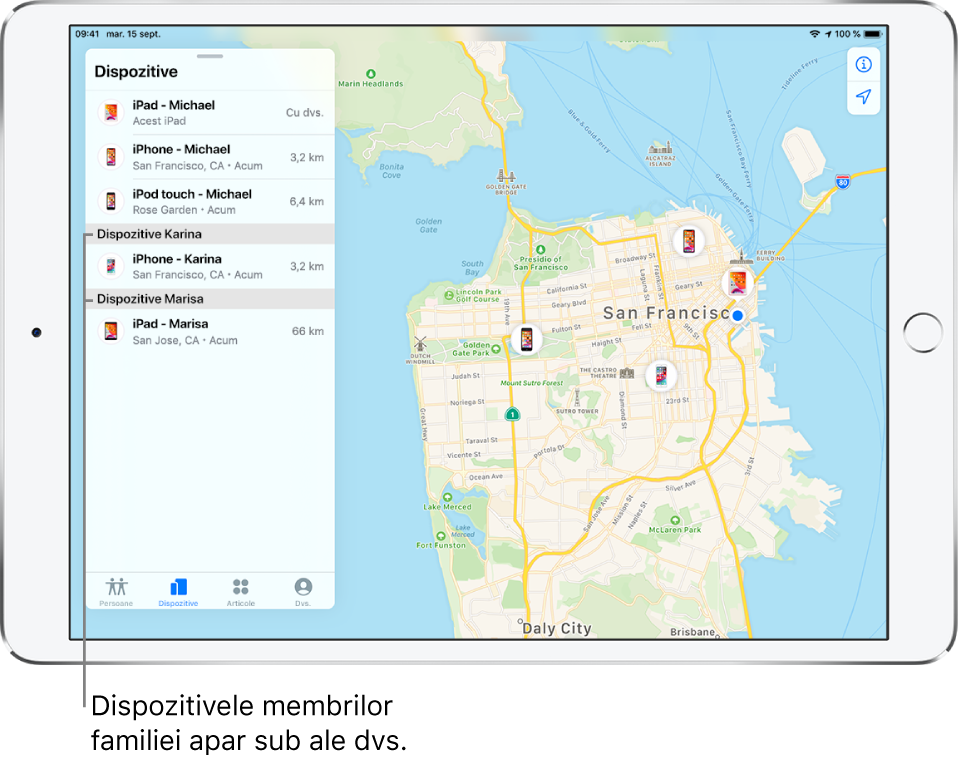Tap the Dispozitive Karina section header

tap(210, 234)
